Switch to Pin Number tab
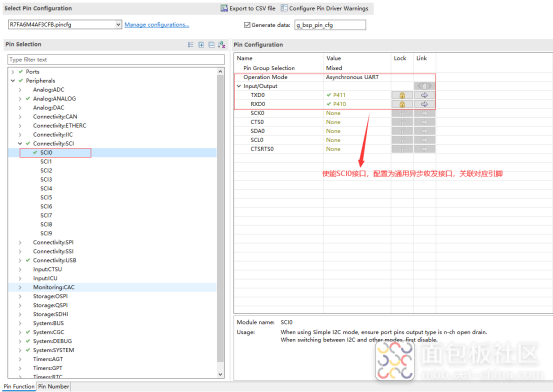553x392 pixels. (53, 386)
